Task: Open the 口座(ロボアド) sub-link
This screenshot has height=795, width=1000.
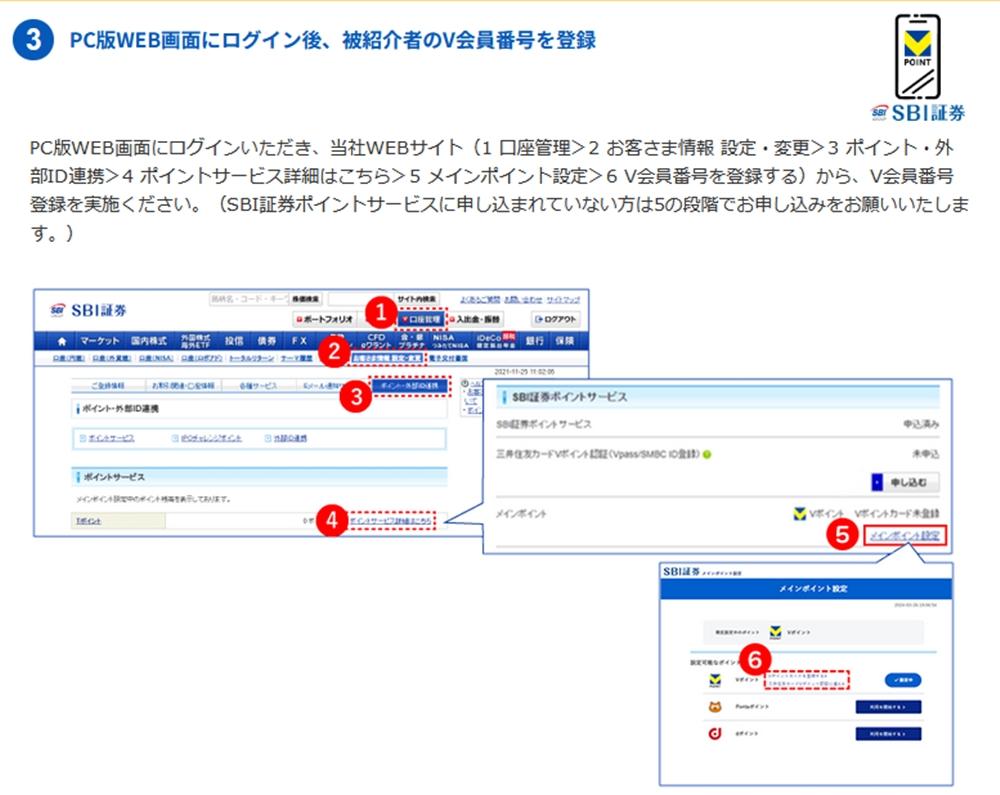Action: coord(202,358)
